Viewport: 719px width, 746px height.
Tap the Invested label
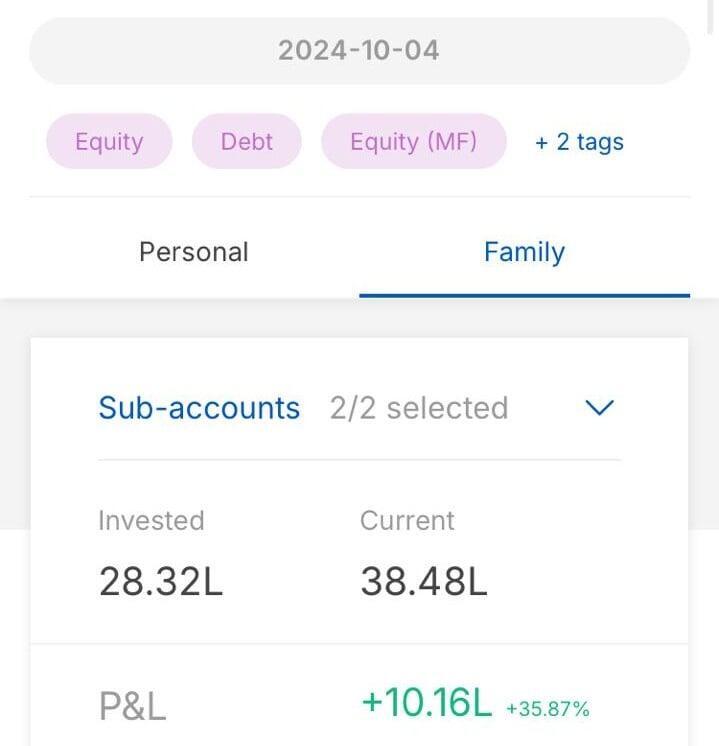151,520
